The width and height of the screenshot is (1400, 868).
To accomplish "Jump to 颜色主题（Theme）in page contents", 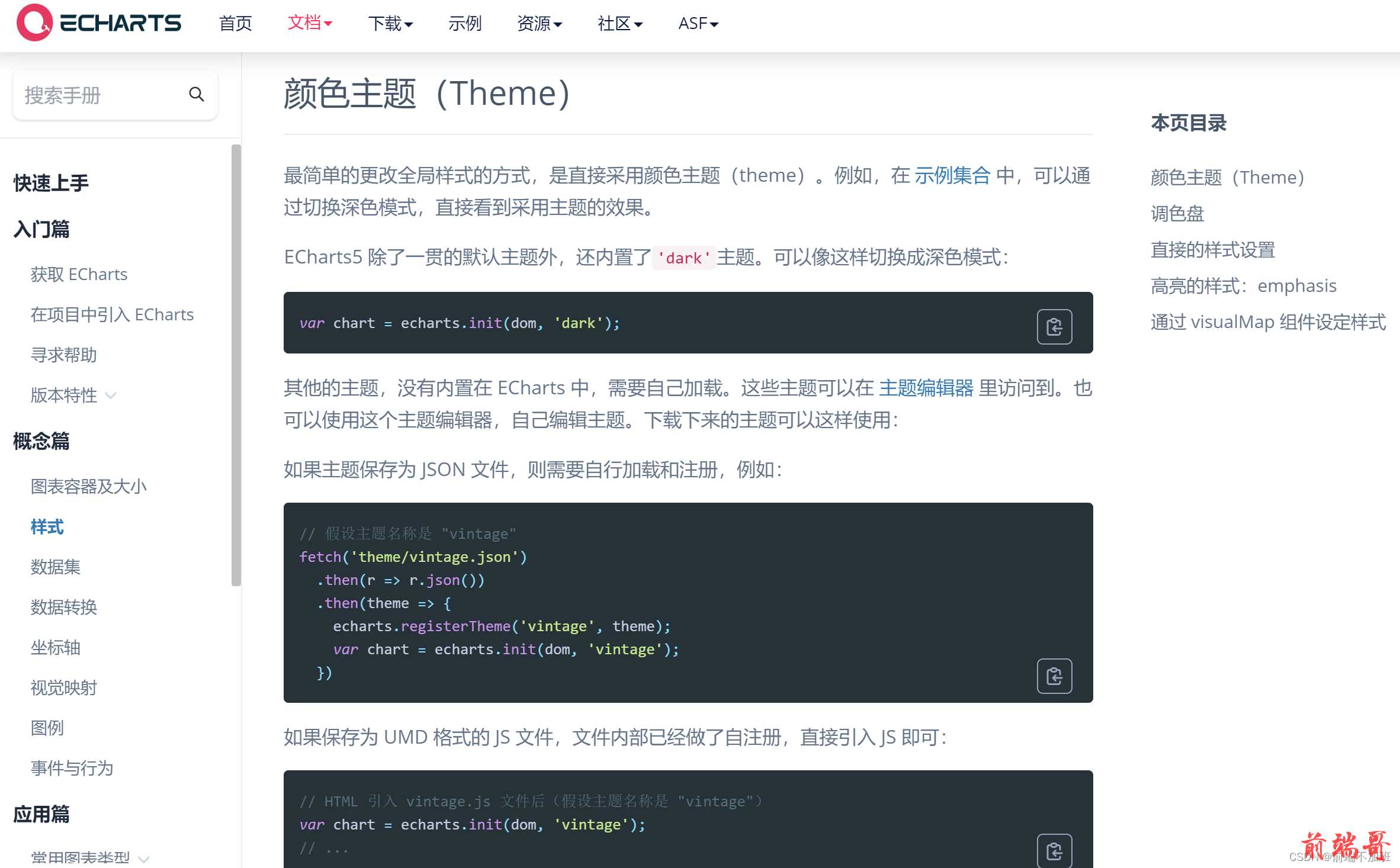I will click(1227, 177).
